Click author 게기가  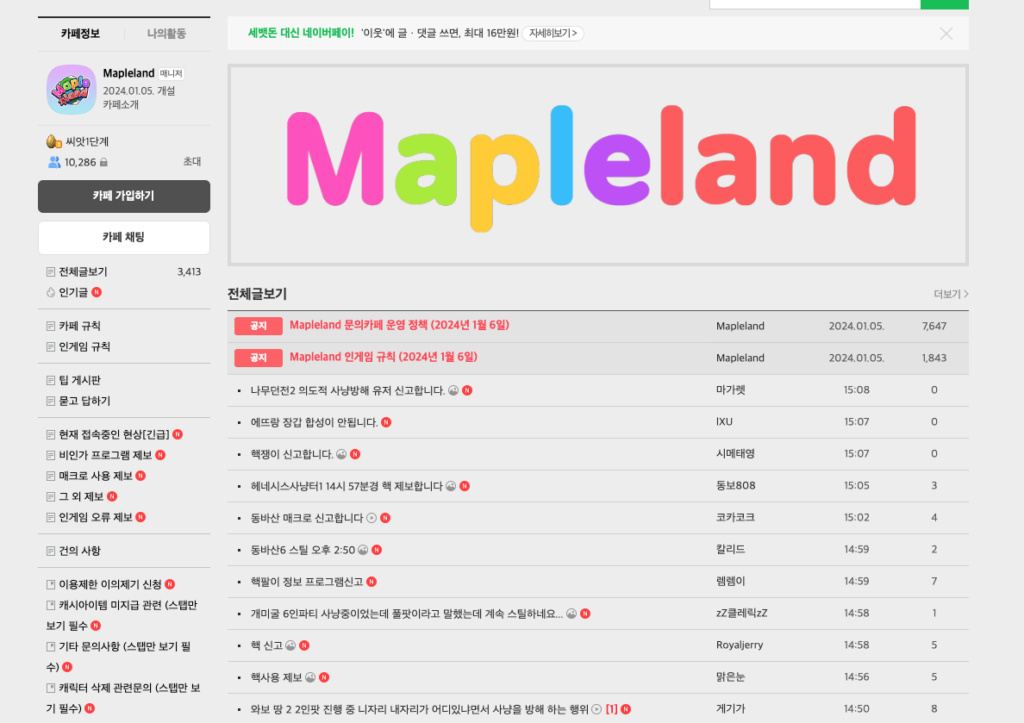(731, 709)
